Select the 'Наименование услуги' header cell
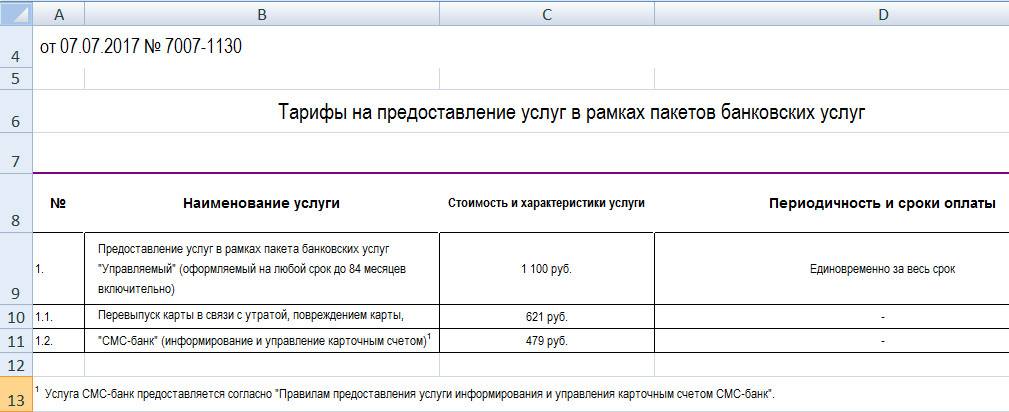This screenshot has width=1009, height=412. pos(261,204)
